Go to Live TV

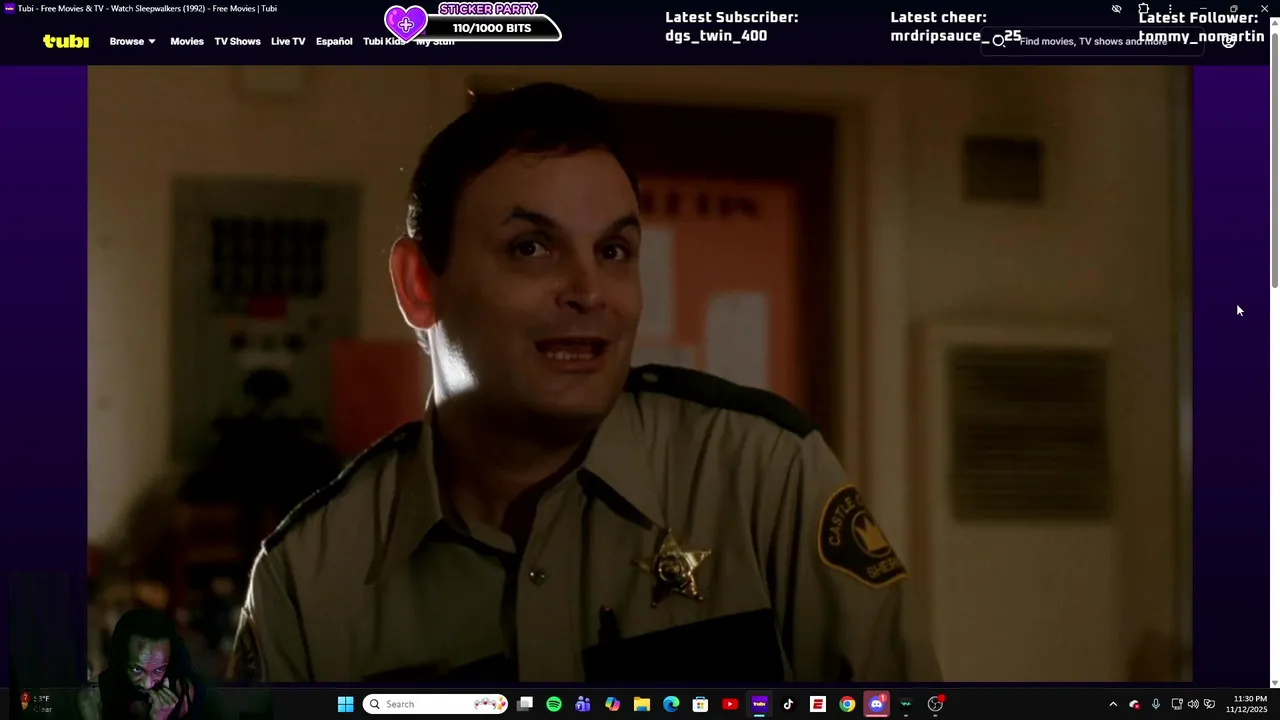[288, 41]
